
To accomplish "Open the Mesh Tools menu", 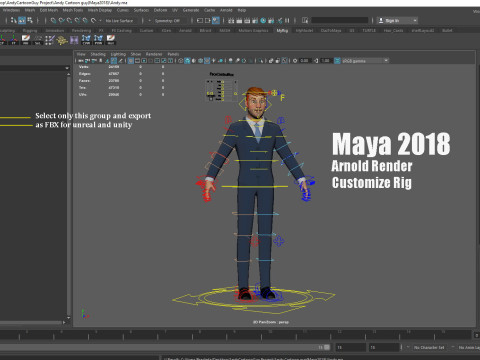I will pos(73,10).
